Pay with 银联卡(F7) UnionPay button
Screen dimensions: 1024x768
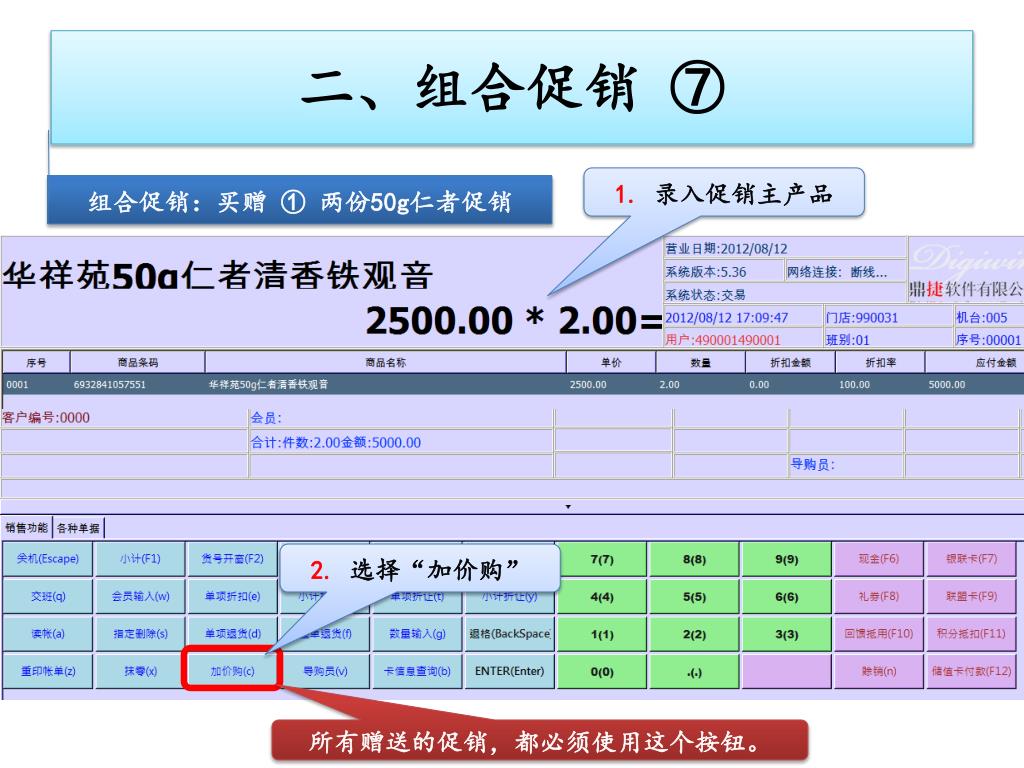click(971, 559)
